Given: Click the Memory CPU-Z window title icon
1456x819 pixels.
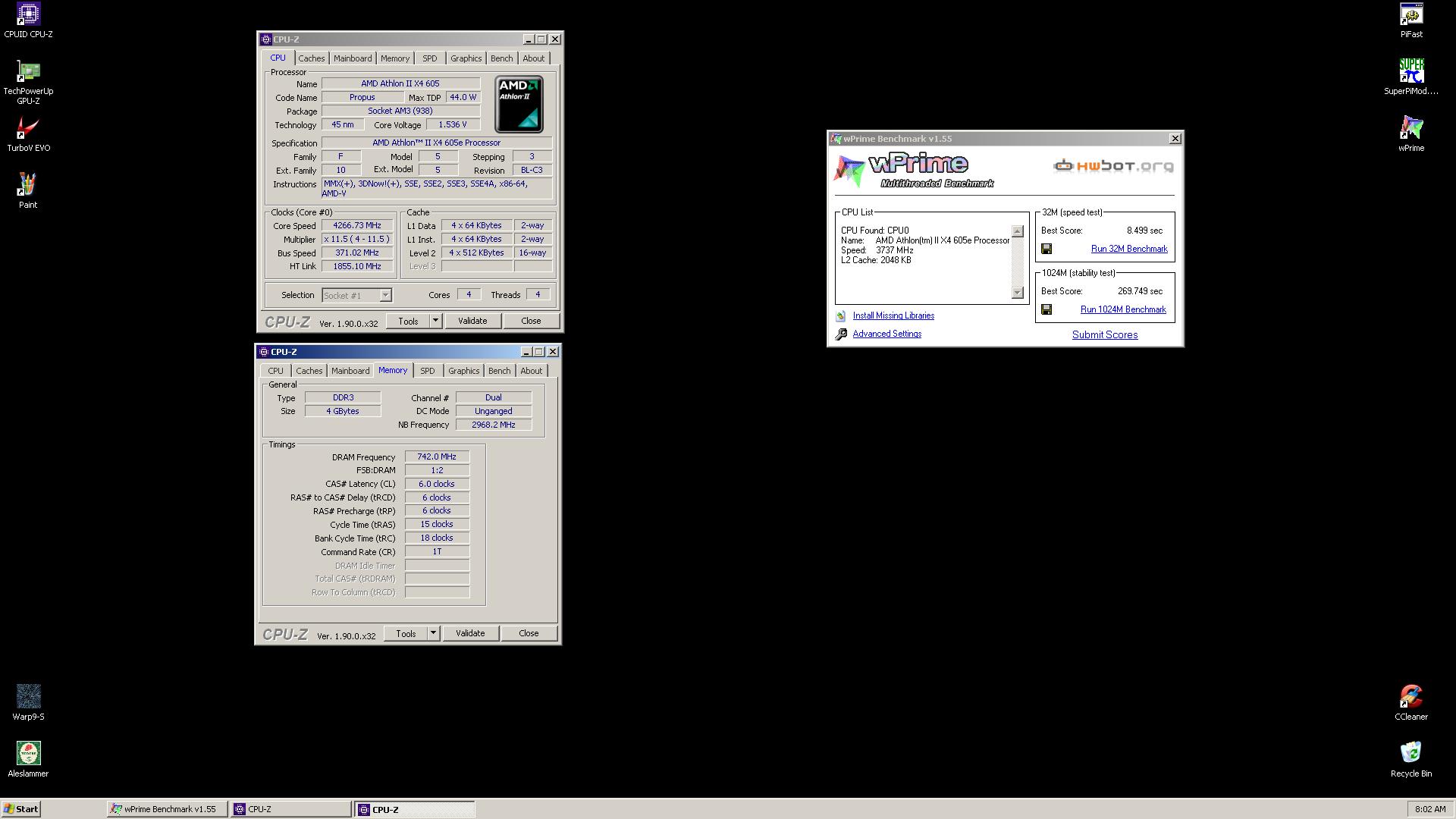Looking at the screenshot, I should click(x=264, y=352).
